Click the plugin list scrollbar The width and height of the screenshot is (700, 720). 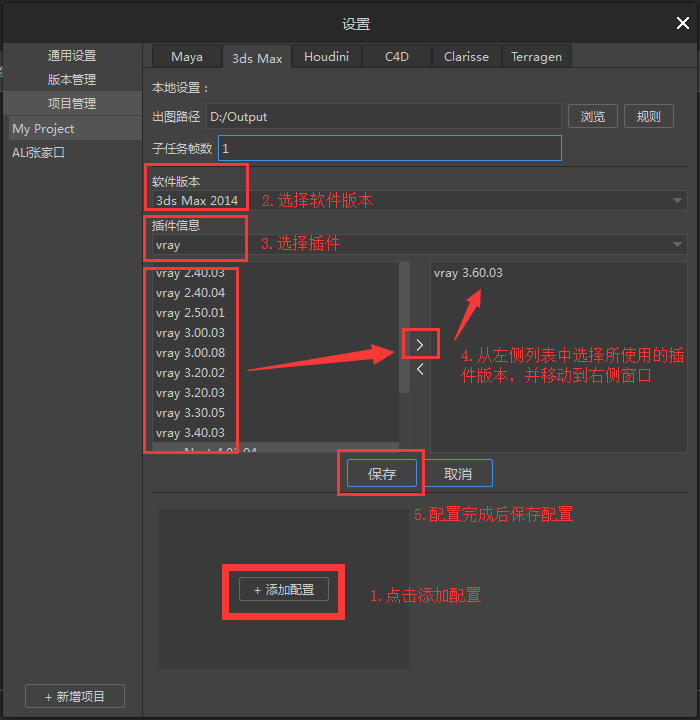404,328
